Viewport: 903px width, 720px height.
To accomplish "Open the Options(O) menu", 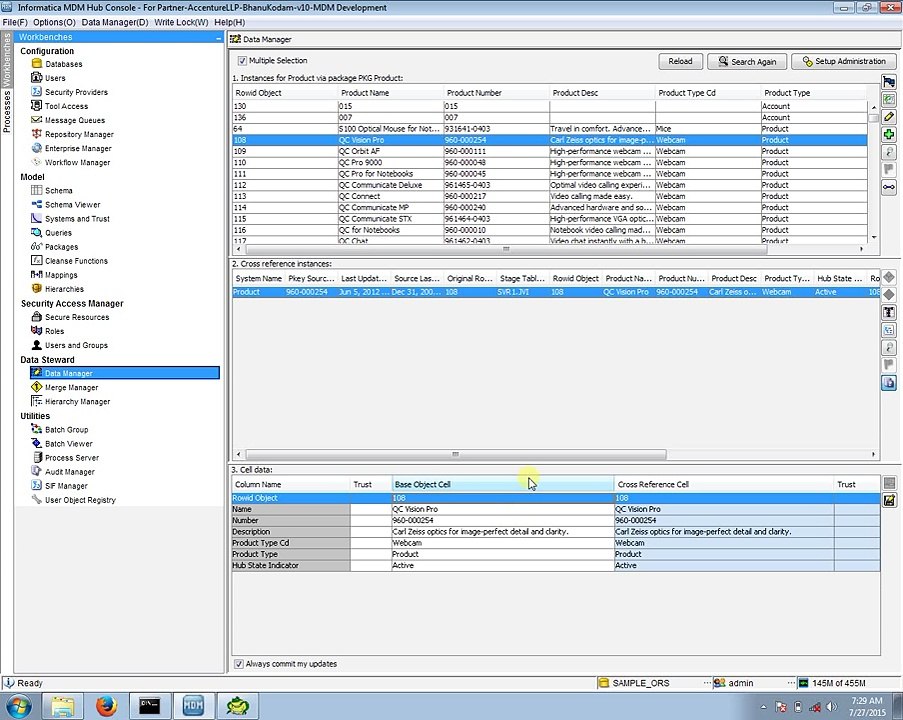I will [54, 22].
